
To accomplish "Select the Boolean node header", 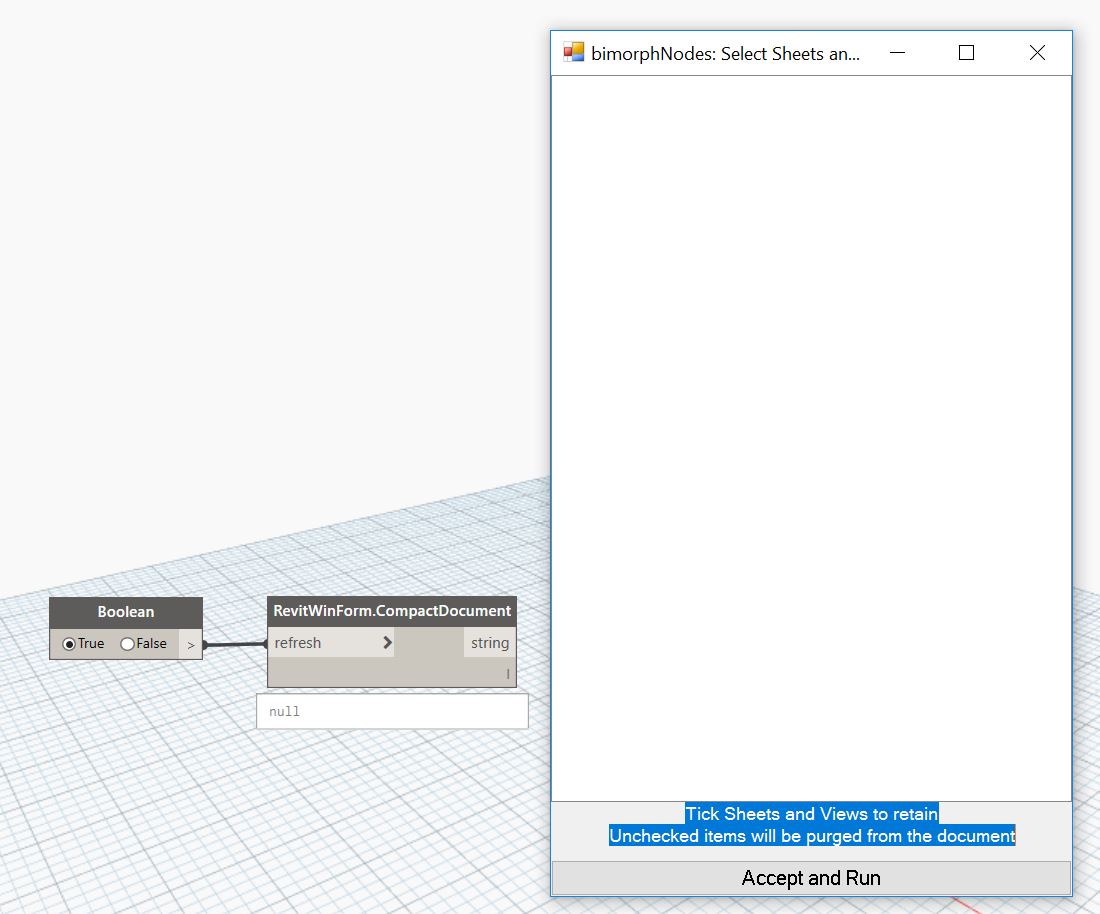I will coord(126,611).
